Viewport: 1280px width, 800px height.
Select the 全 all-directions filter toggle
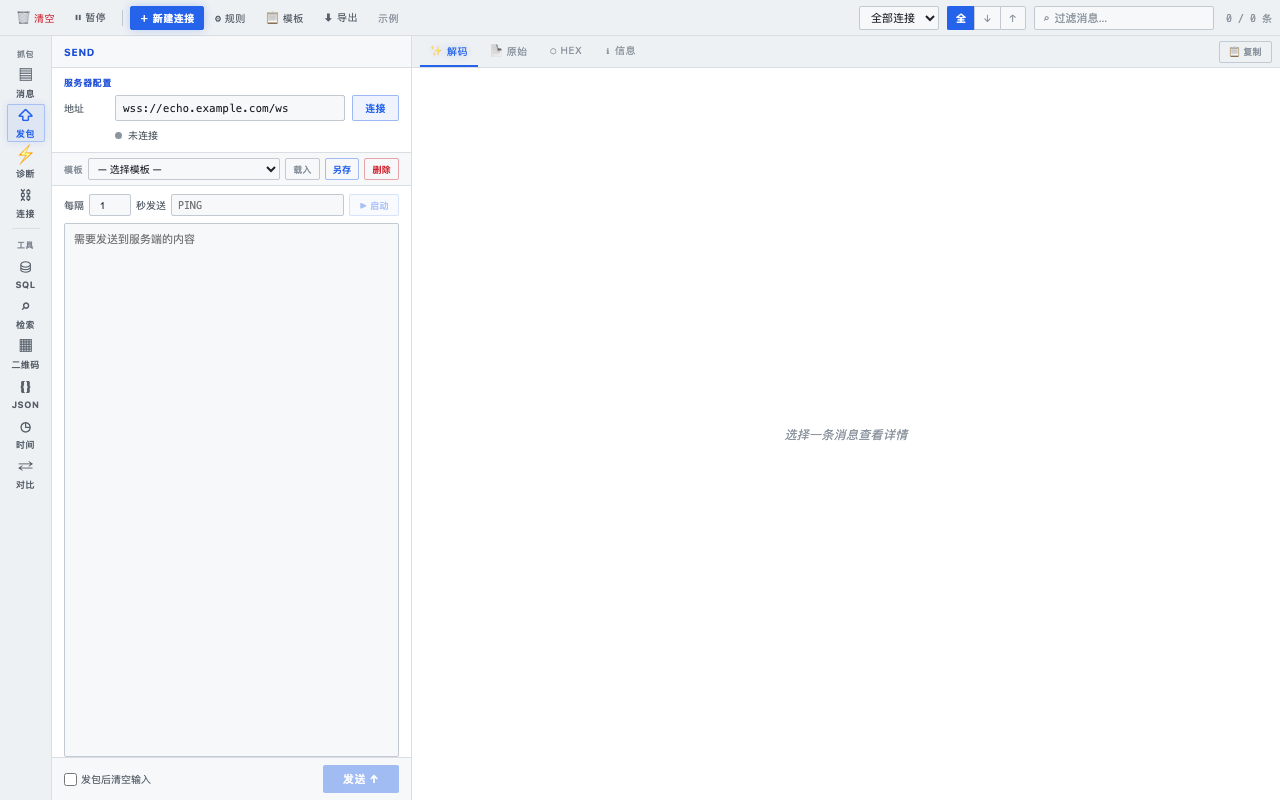(x=960, y=18)
